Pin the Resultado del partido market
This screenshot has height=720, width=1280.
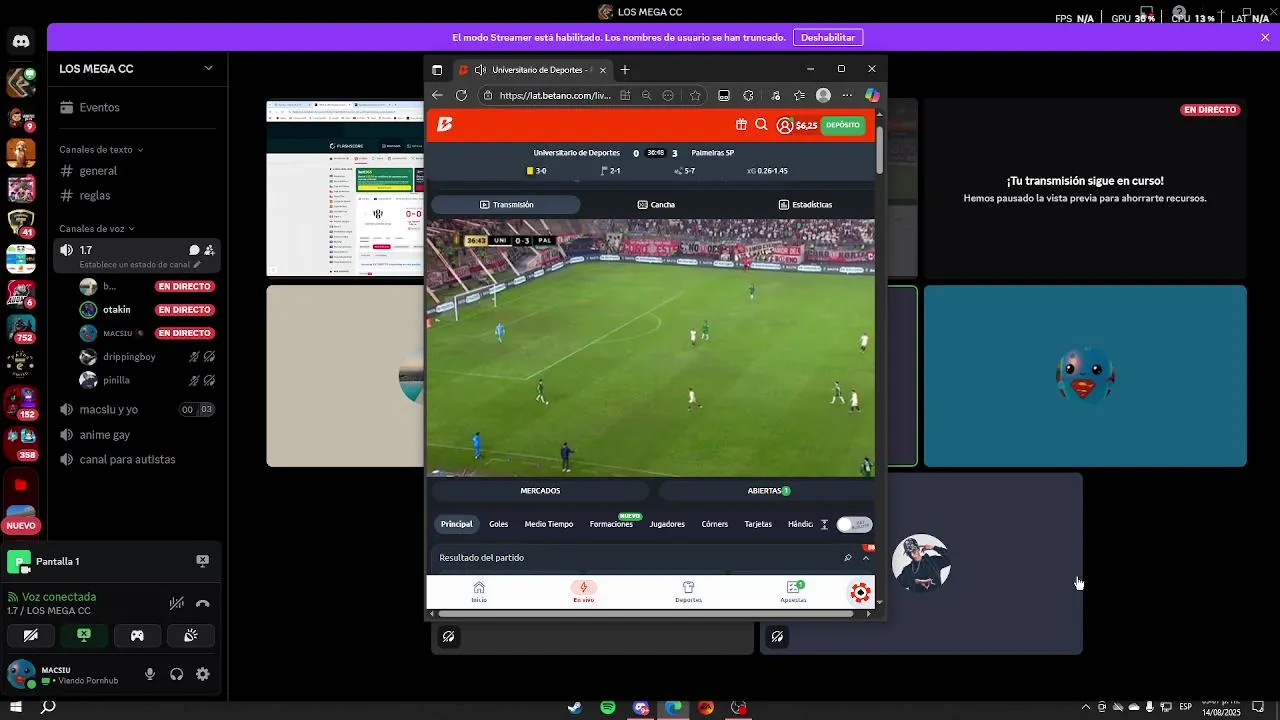tap(848, 558)
